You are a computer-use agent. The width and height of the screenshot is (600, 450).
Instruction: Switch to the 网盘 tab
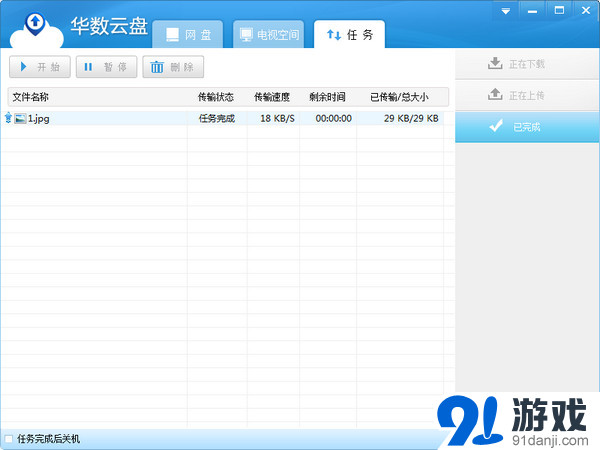click(188, 34)
